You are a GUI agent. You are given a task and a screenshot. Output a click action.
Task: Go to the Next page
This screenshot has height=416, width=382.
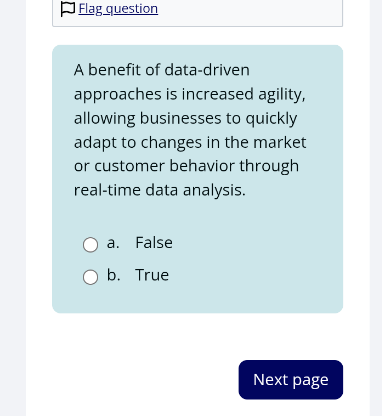[291, 380]
